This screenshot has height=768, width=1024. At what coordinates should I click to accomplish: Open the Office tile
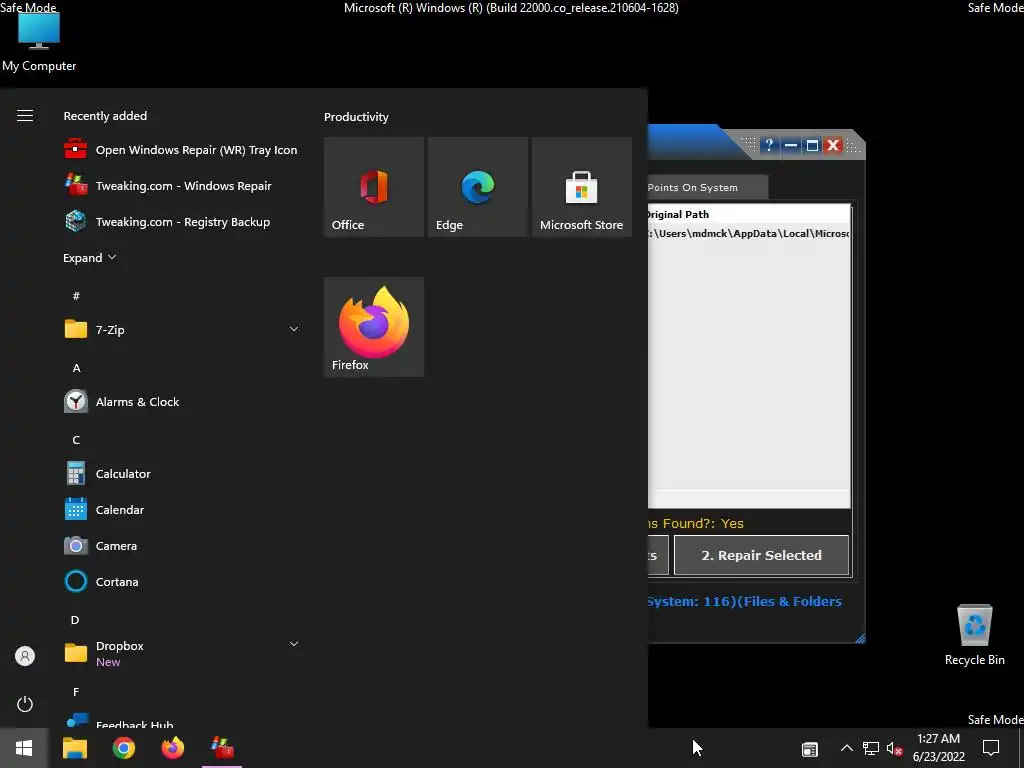374,187
